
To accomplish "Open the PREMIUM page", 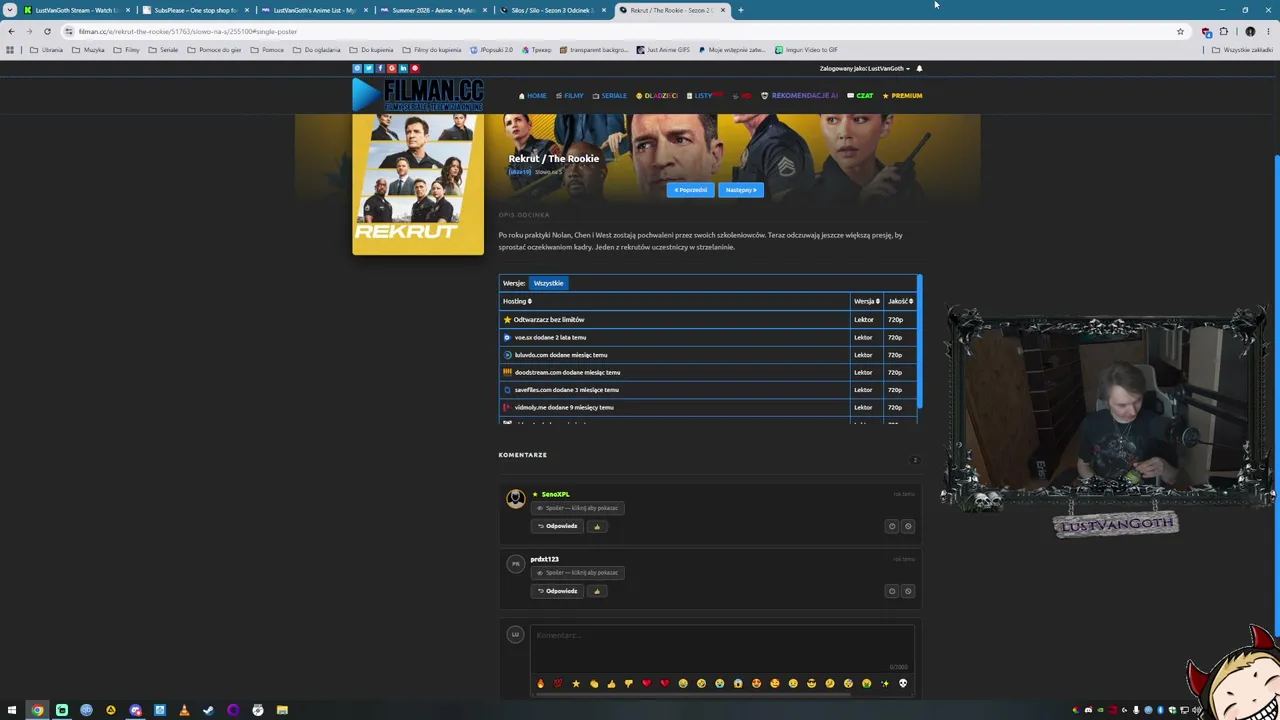I will [902, 96].
